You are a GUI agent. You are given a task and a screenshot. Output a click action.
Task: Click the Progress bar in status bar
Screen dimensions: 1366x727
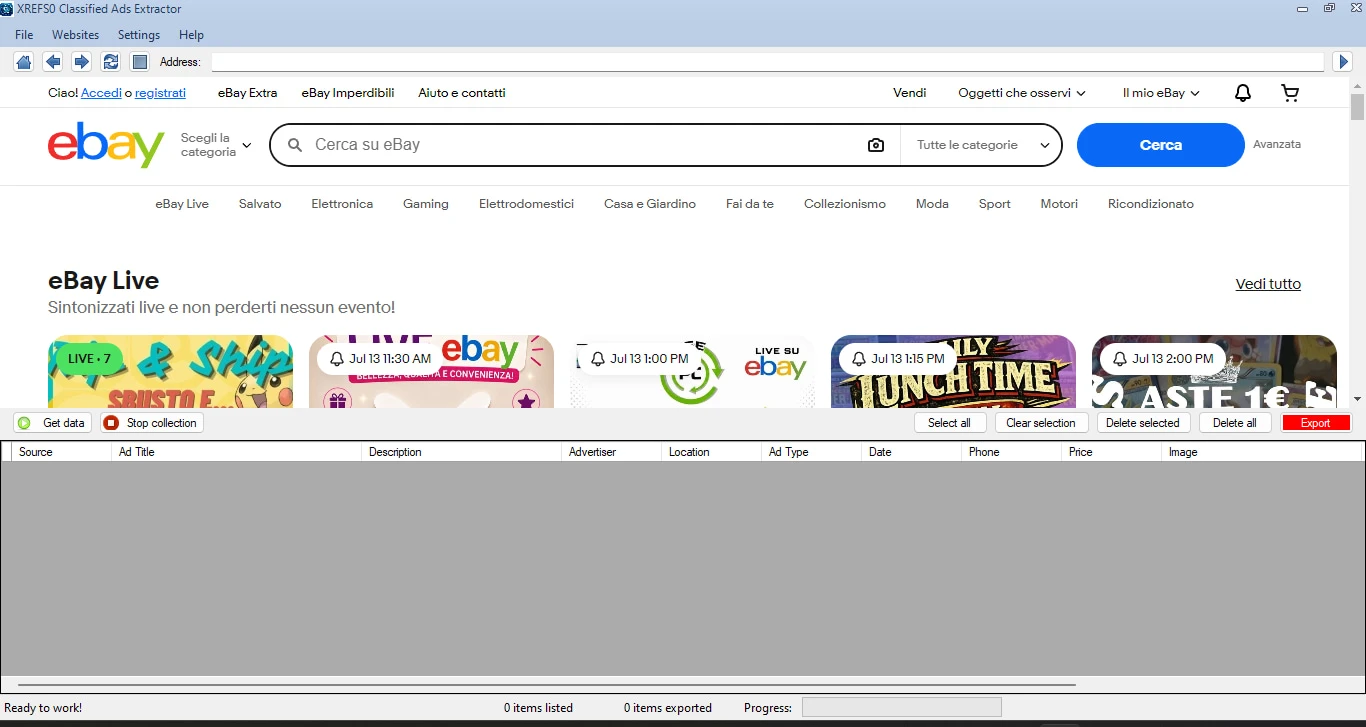click(901, 708)
